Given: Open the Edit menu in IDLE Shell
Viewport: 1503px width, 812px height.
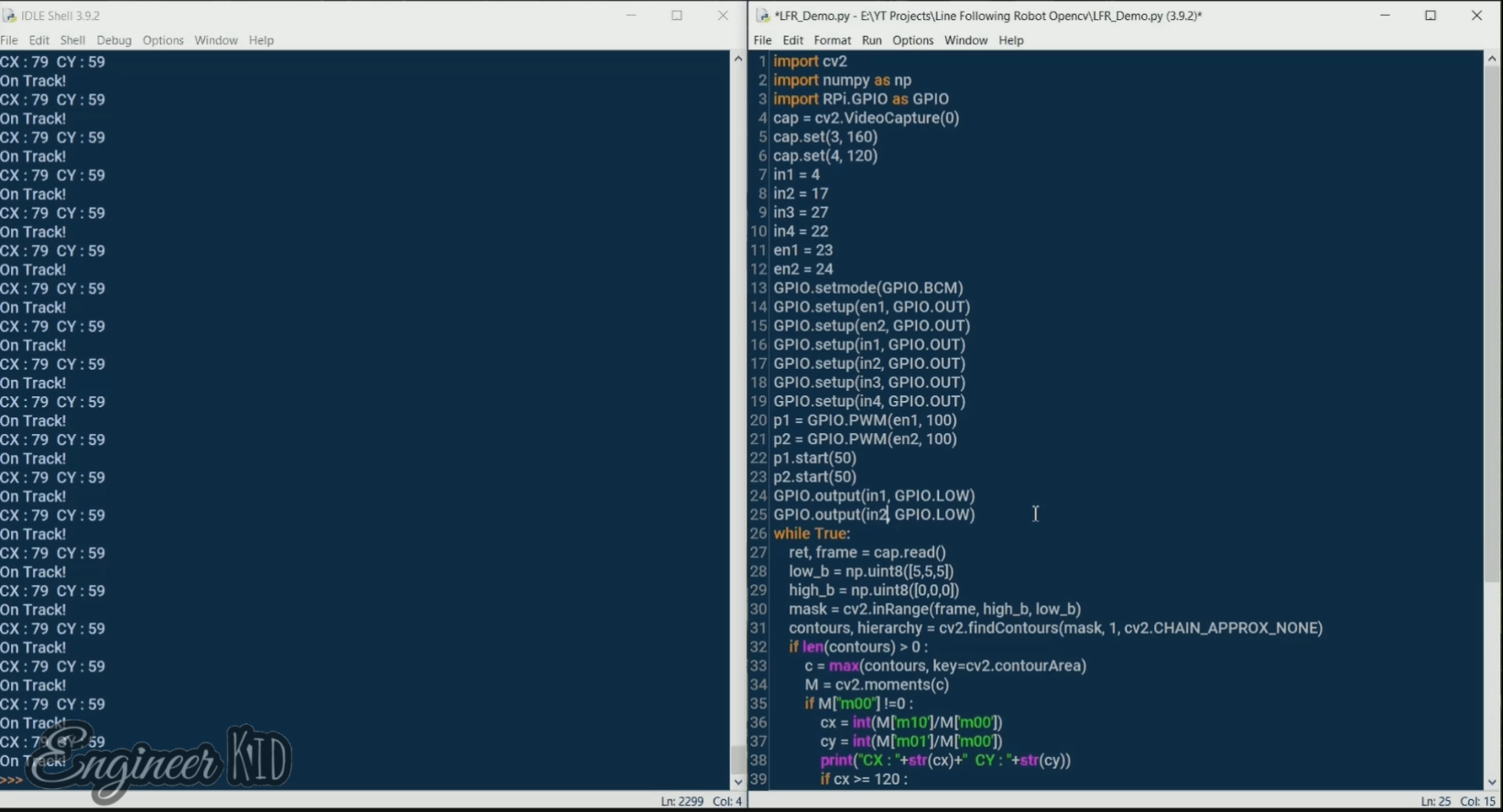Looking at the screenshot, I should 39,40.
